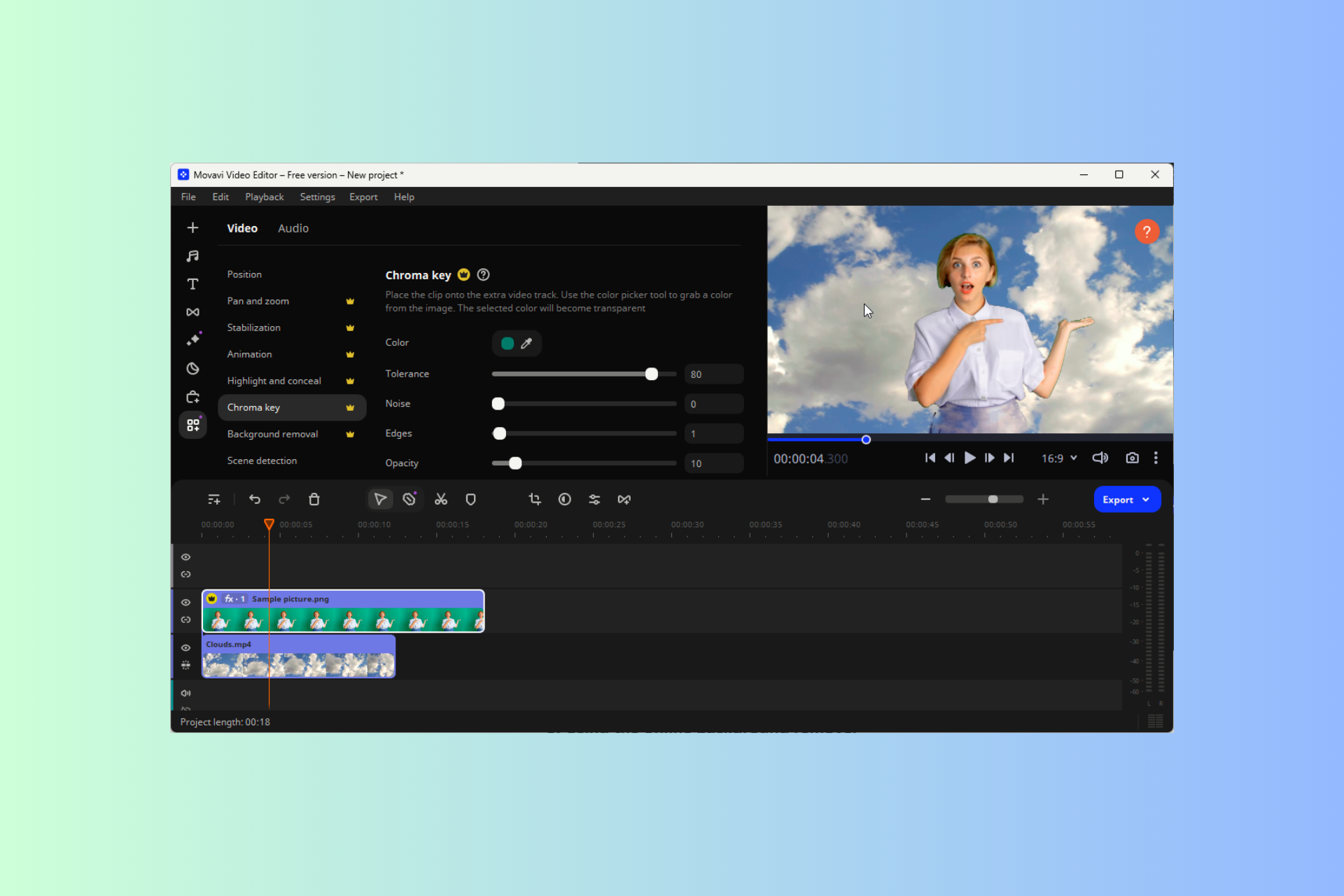1344x896 pixels.
Task: Switch to the Audio tab
Action: (x=293, y=228)
